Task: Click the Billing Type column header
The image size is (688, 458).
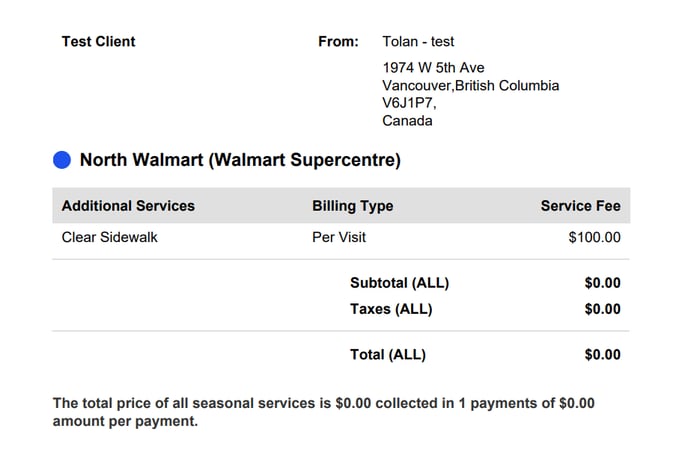Action: 353,206
